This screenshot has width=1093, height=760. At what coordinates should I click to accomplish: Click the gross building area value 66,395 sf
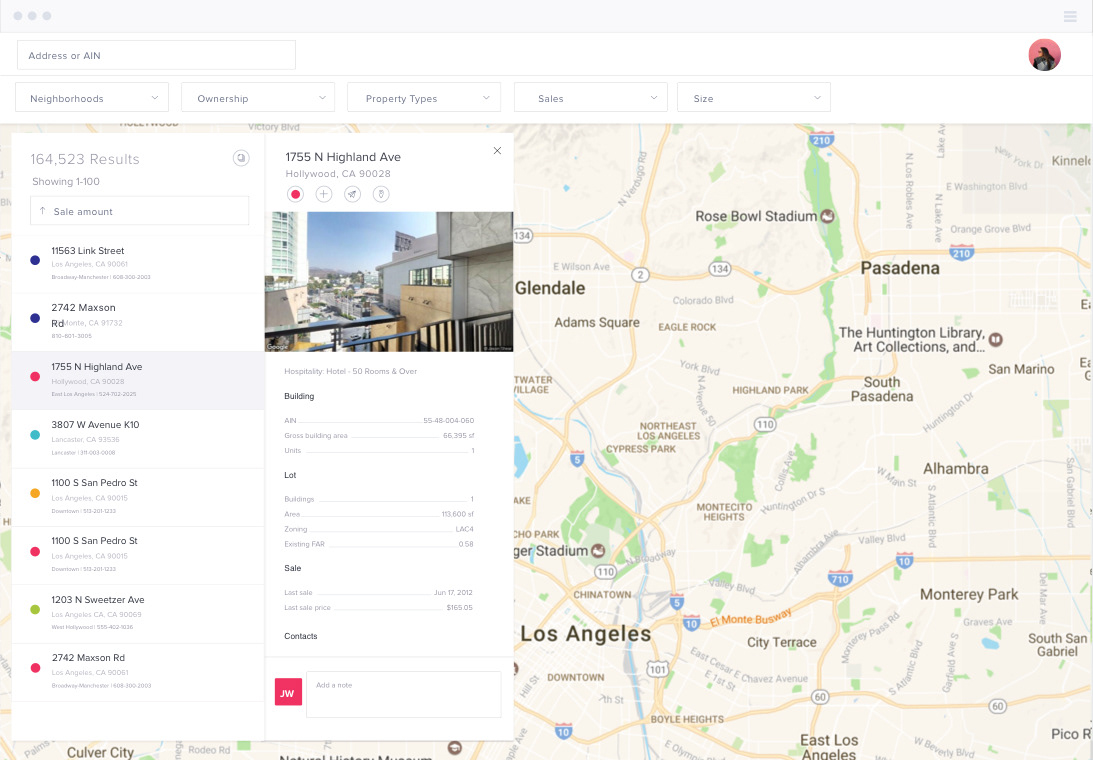click(459, 435)
